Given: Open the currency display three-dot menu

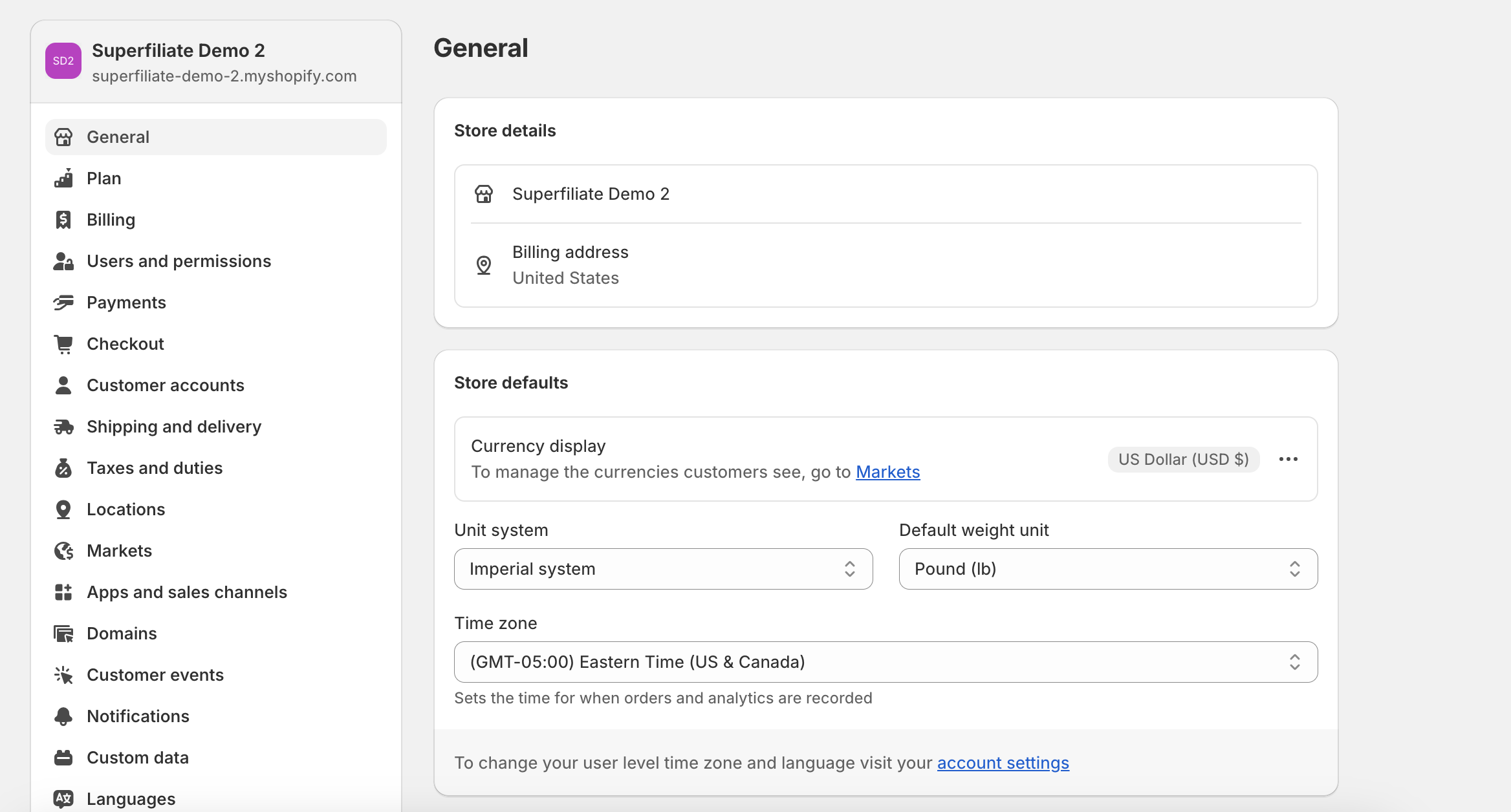Looking at the screenshot, I should 1288,459.
